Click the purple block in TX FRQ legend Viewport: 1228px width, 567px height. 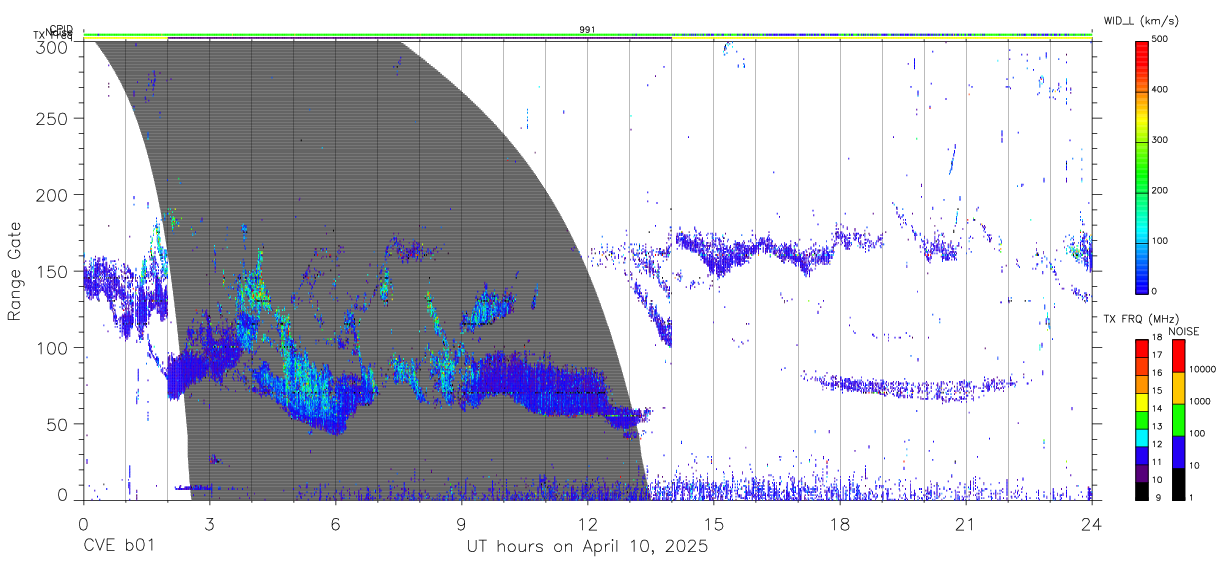[1141, 472]
